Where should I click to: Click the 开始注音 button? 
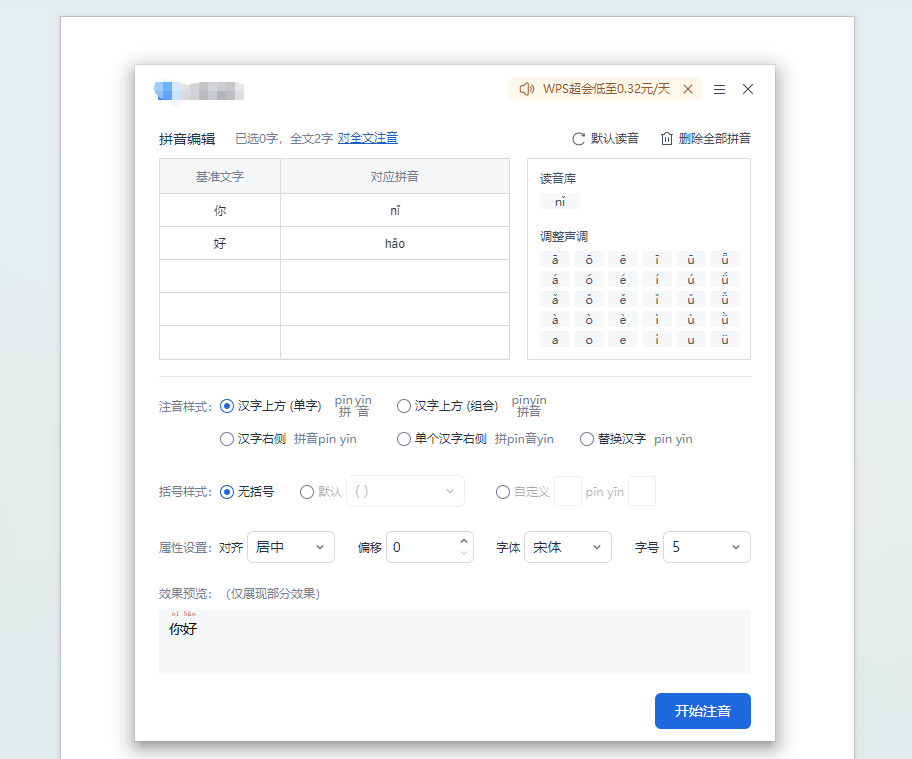click(703, 711)
